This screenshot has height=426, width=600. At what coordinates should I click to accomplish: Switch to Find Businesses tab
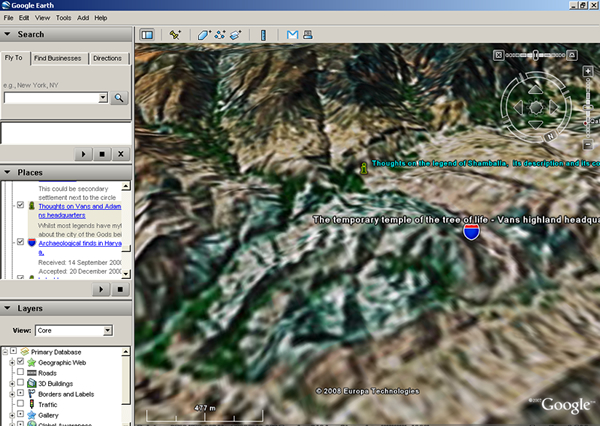pos(58,59)
